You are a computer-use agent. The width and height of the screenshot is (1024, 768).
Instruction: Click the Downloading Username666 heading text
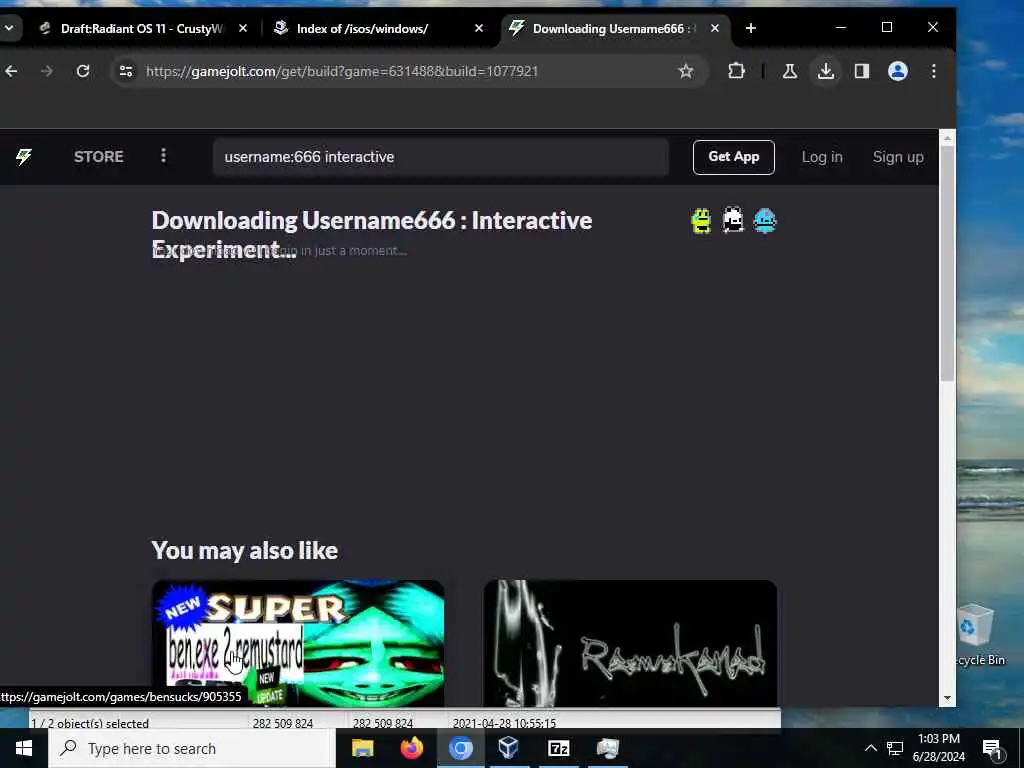click(372, 235)
